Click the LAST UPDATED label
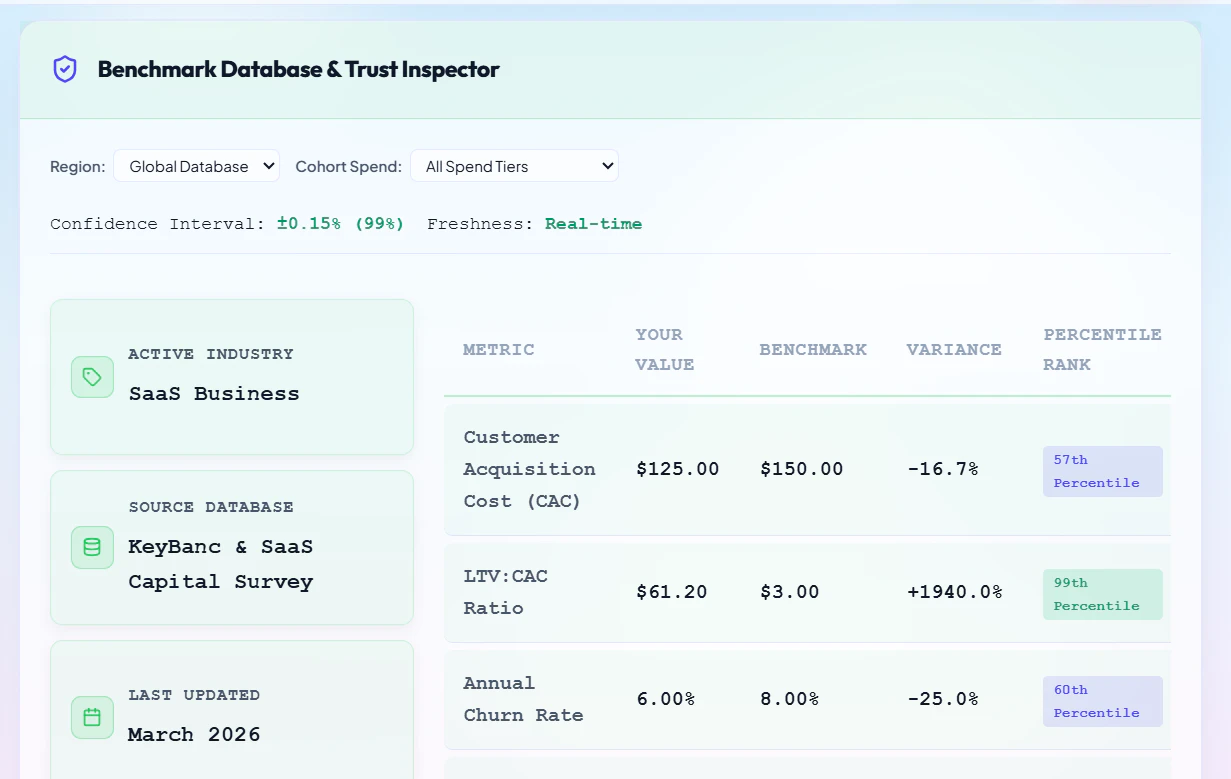The width and height of the screenshot is (1231, 779). pos(194,695)
